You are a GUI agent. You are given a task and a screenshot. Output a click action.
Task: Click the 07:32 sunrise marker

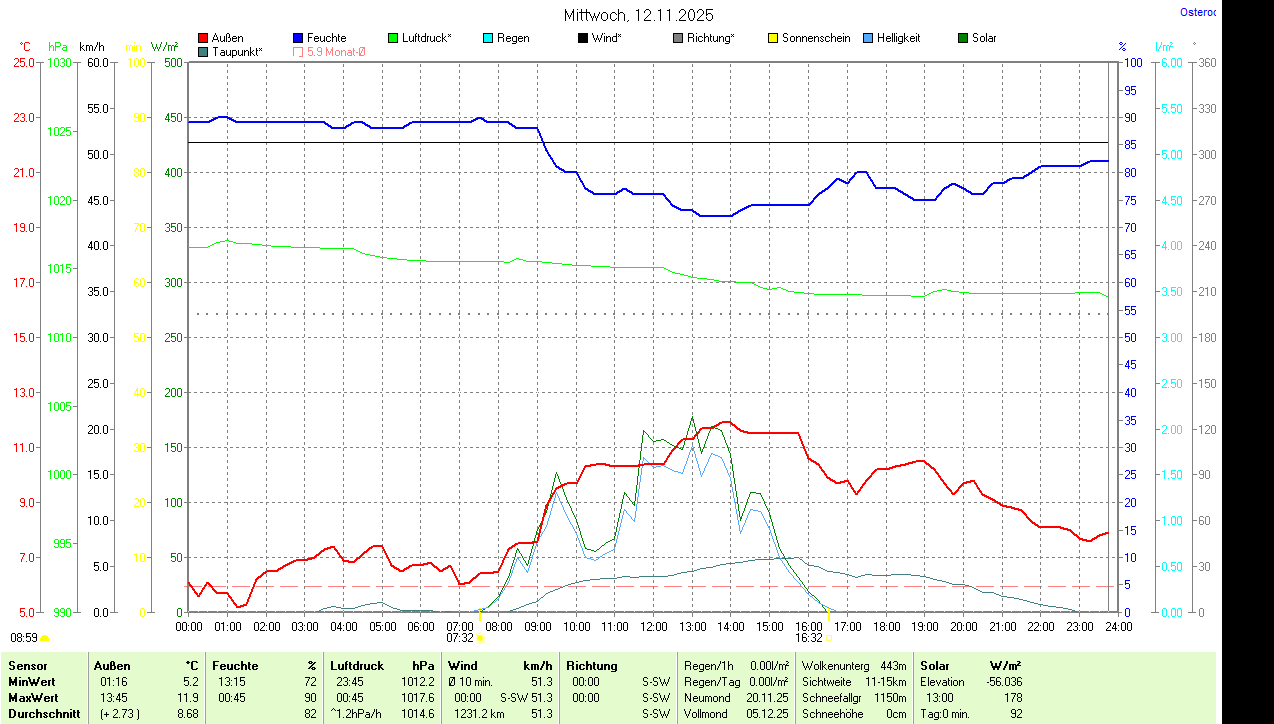pyautogui.click(x=460, y=637)
